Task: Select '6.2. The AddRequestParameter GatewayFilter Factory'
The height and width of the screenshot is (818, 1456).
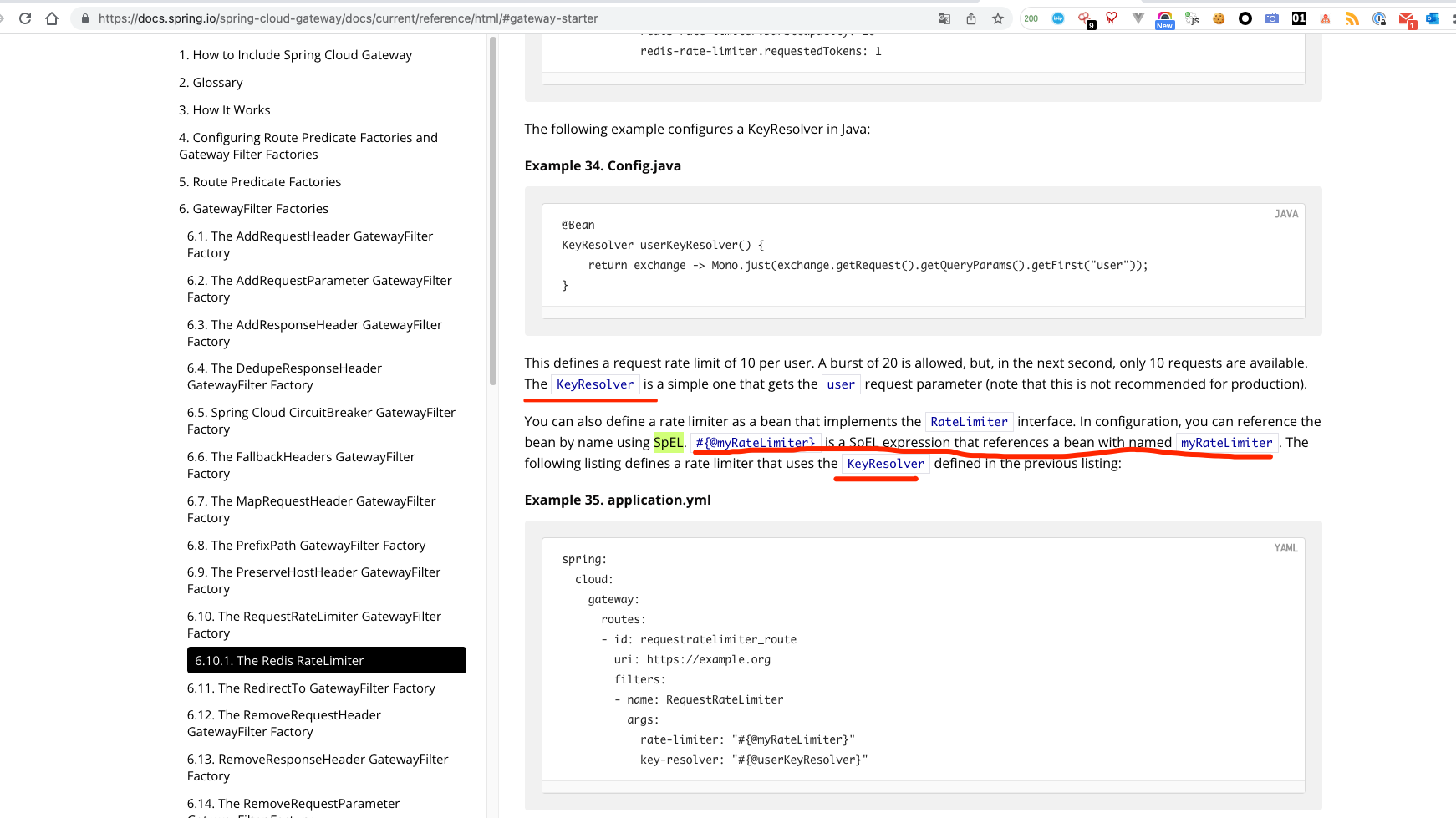Action: (319, 289)
